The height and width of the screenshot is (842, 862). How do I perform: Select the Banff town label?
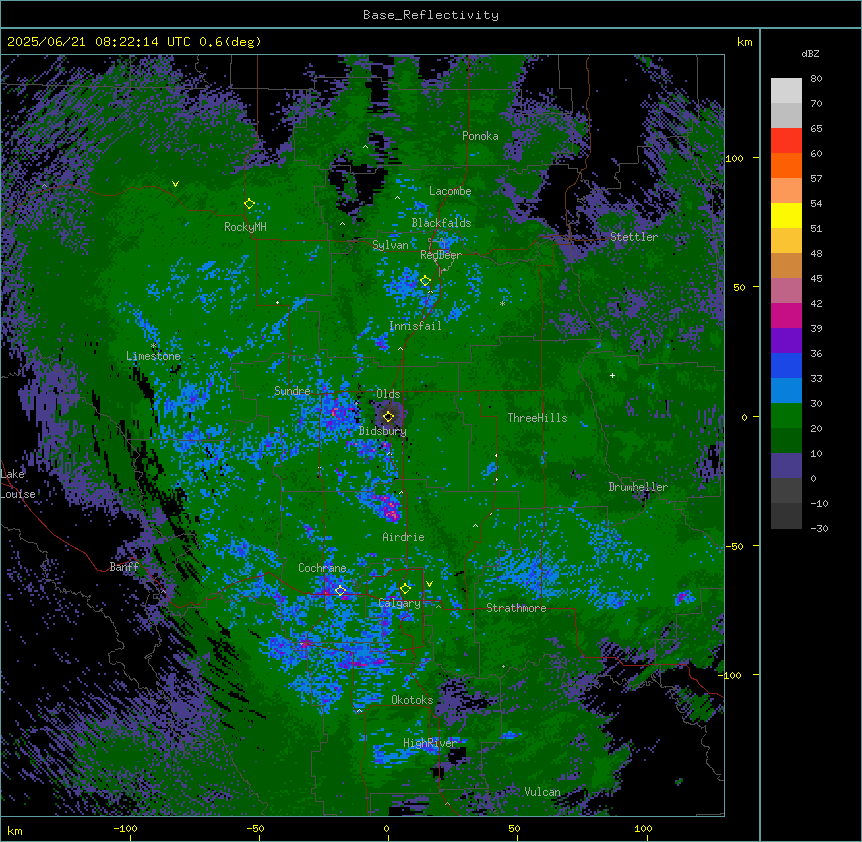[124, 567]
